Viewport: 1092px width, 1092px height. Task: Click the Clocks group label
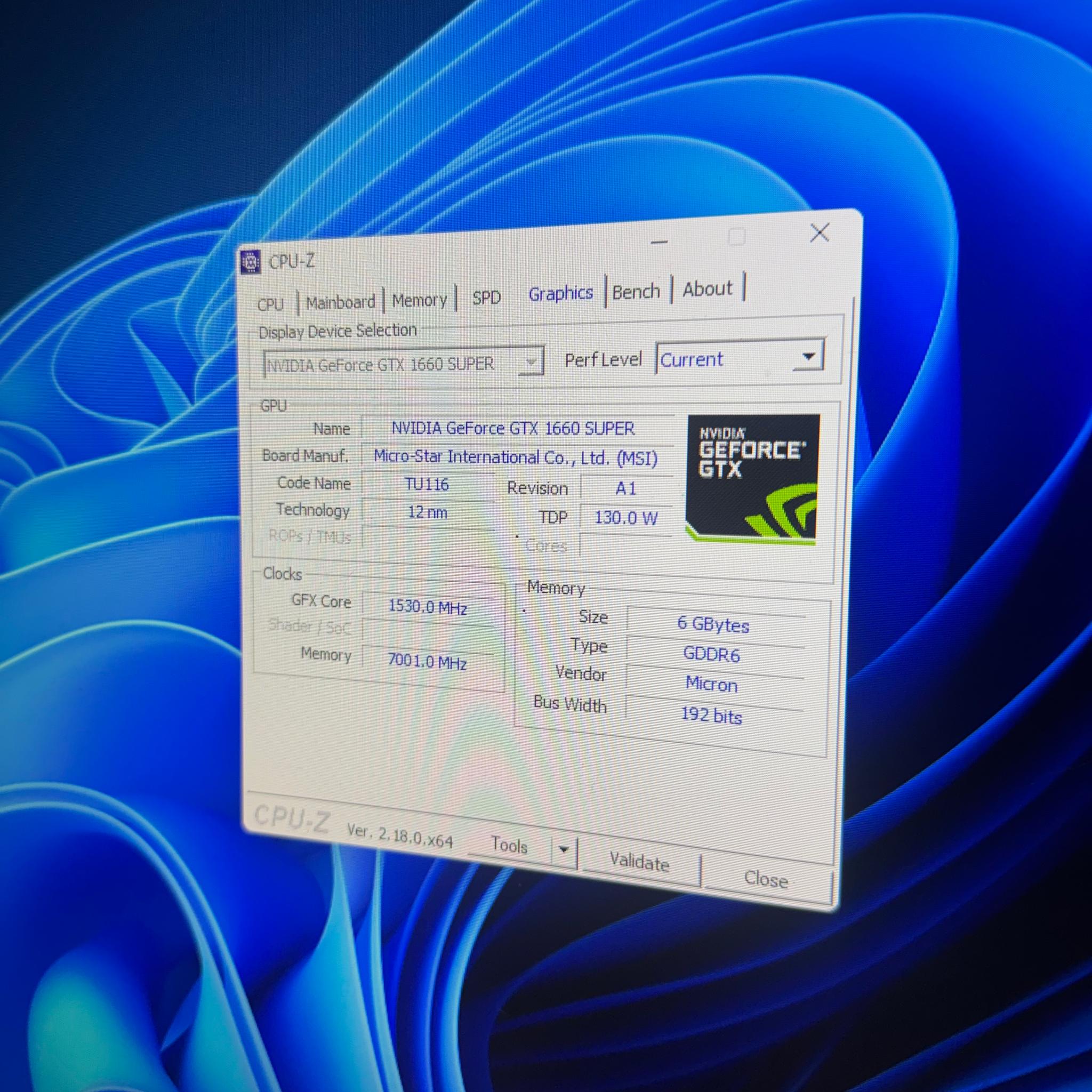click(282, 574)
